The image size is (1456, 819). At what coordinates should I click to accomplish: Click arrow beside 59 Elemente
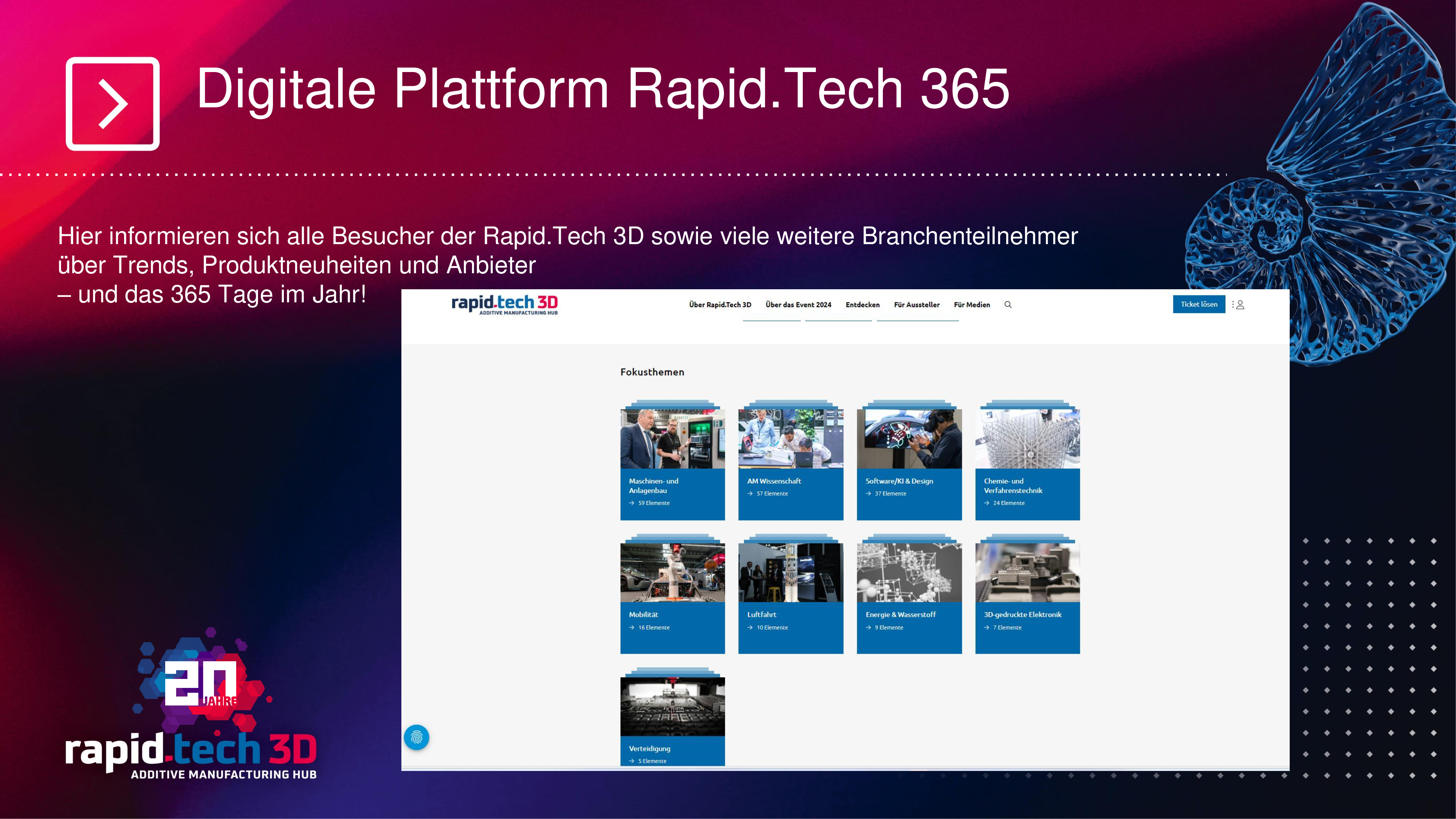[632, 503]
